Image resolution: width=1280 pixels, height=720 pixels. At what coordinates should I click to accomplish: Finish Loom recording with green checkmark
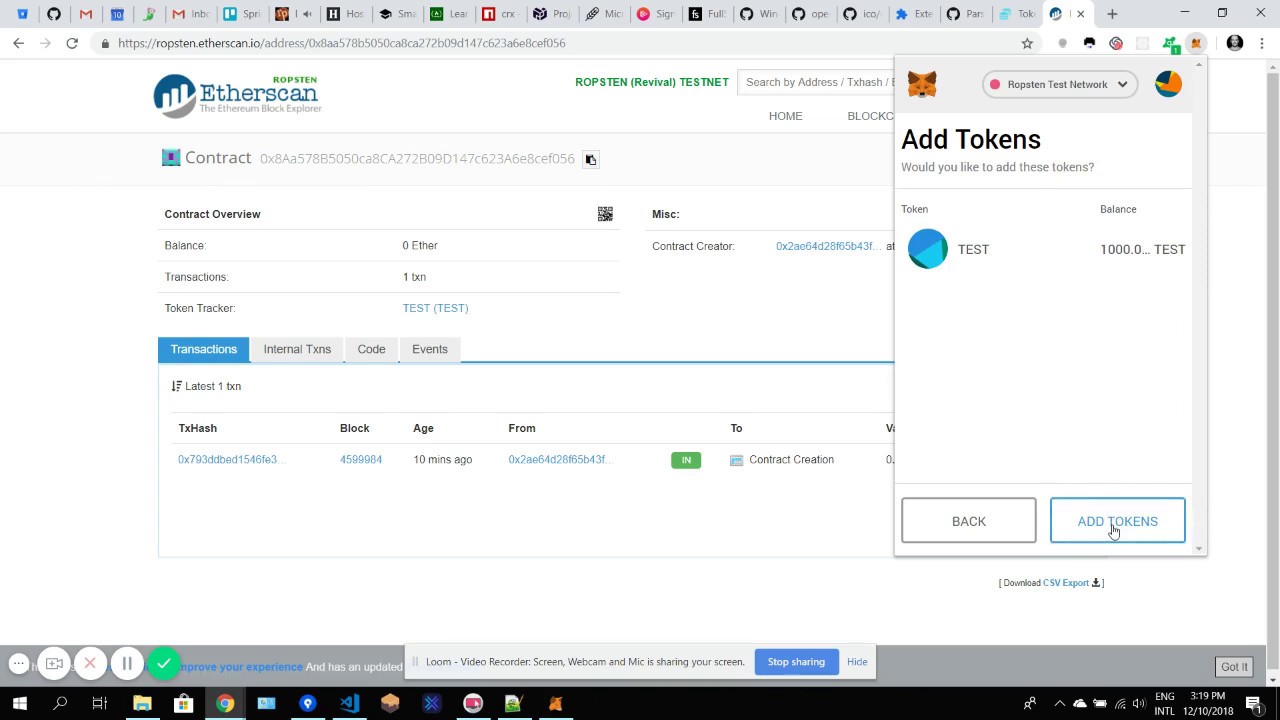pyautogui.click(x=163, y=663)
